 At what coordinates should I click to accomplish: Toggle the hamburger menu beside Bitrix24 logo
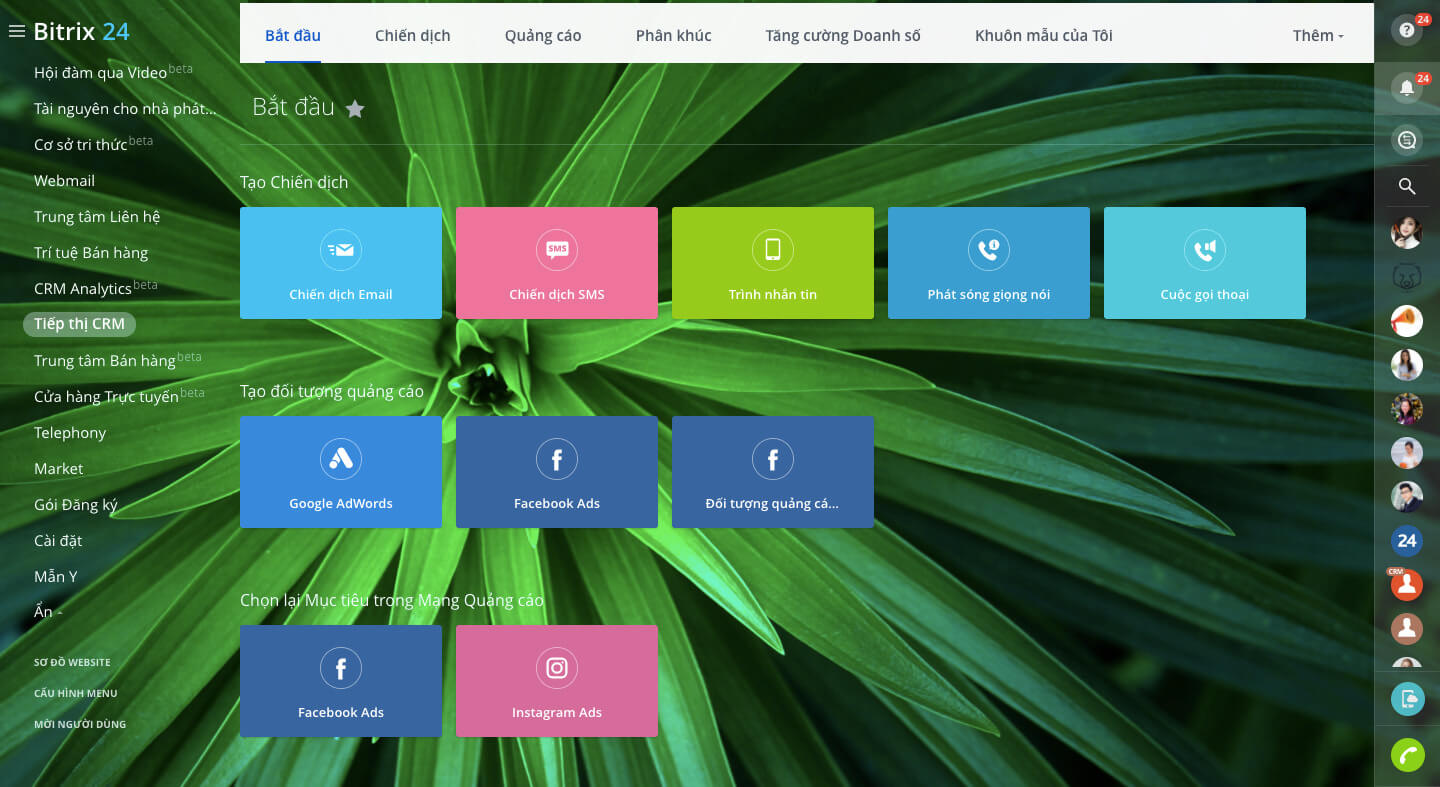click(x=16, y=31)
